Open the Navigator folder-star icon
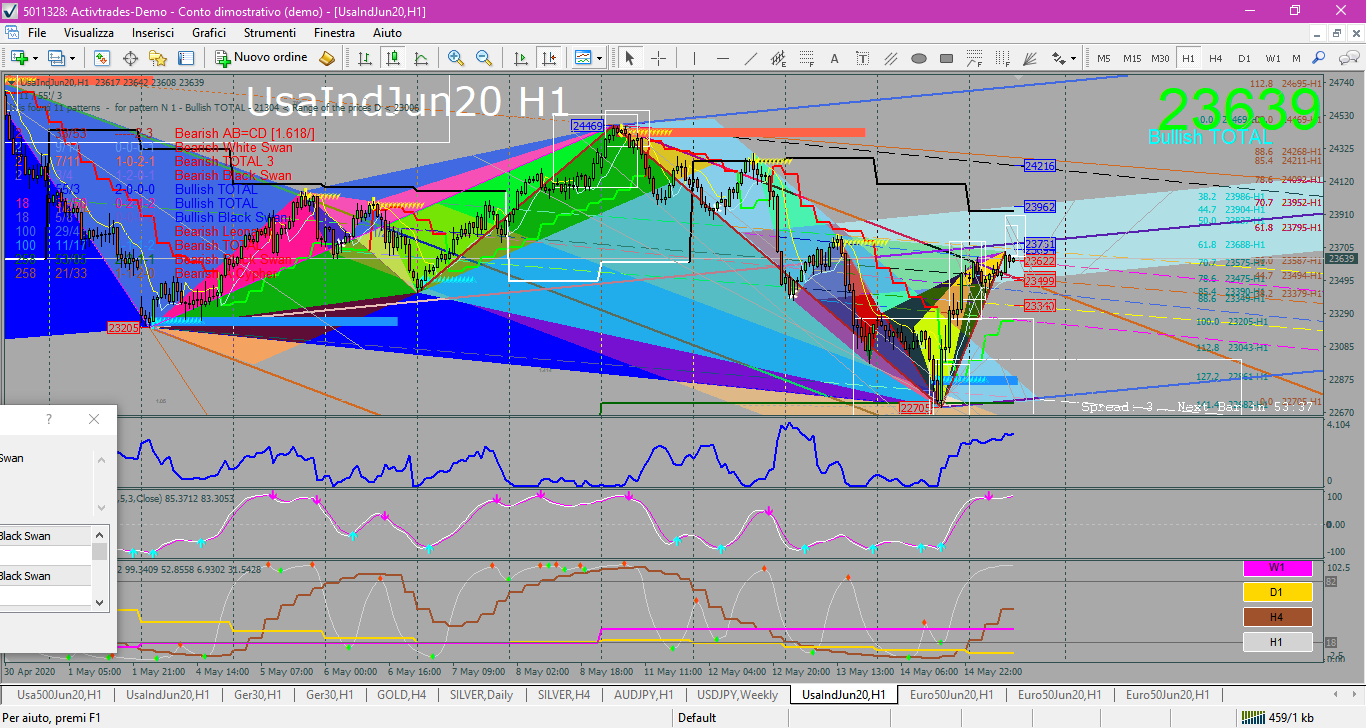 (x=158, y=58)
